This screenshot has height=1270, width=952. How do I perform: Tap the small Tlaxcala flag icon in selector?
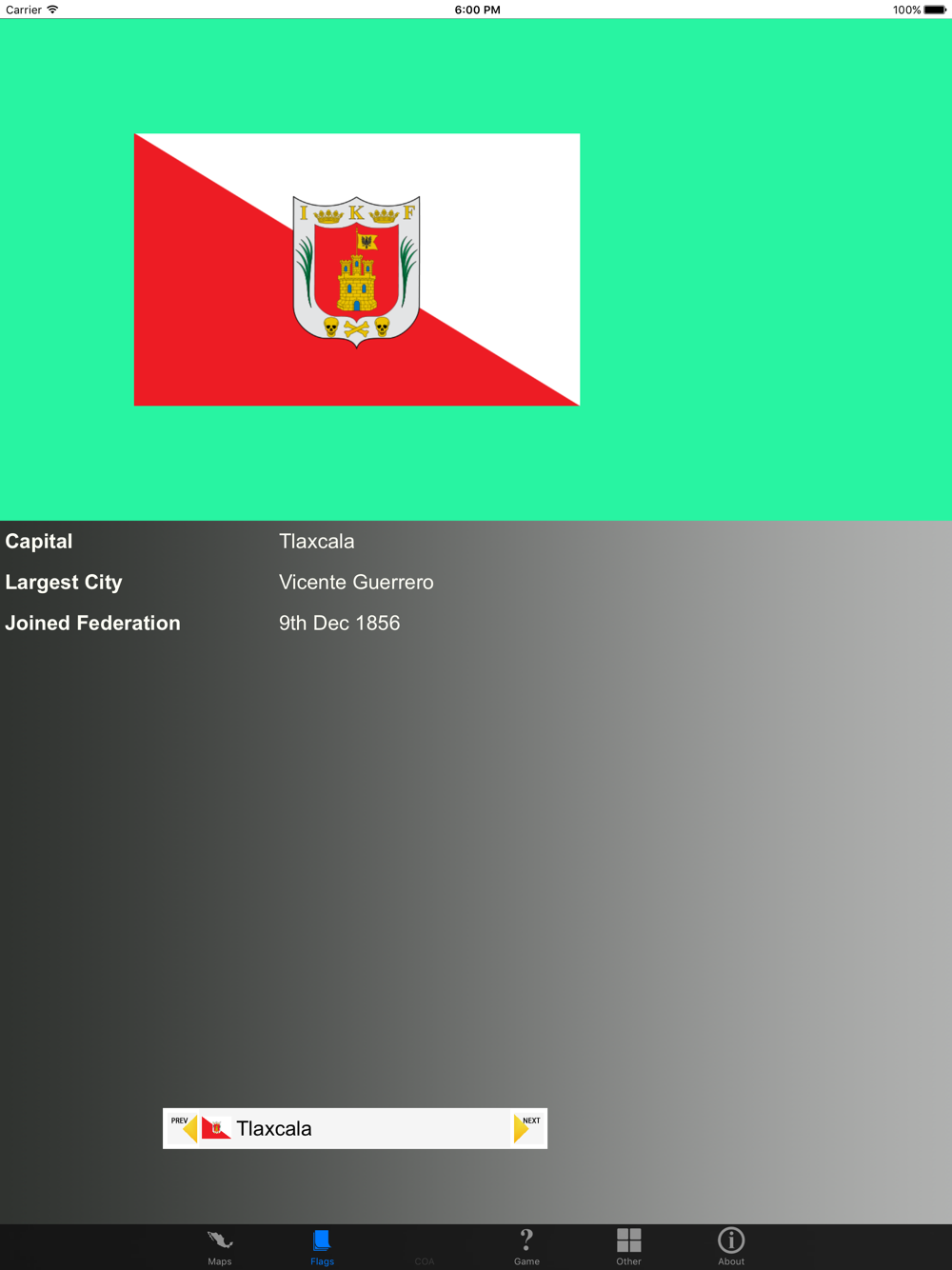(x=216, y=1128)
